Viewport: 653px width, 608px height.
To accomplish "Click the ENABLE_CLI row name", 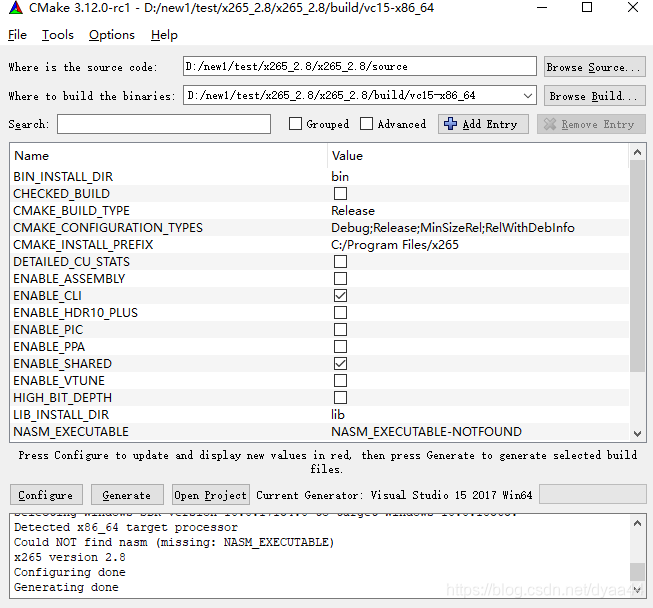I will click(47, 296).
